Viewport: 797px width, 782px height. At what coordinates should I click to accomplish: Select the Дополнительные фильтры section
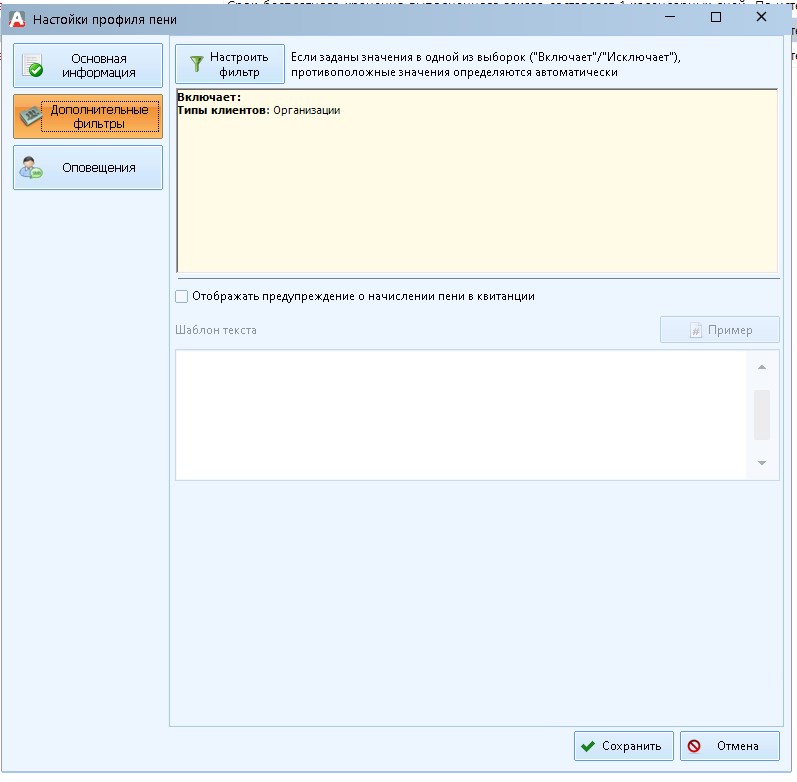[x=88, y=117]
